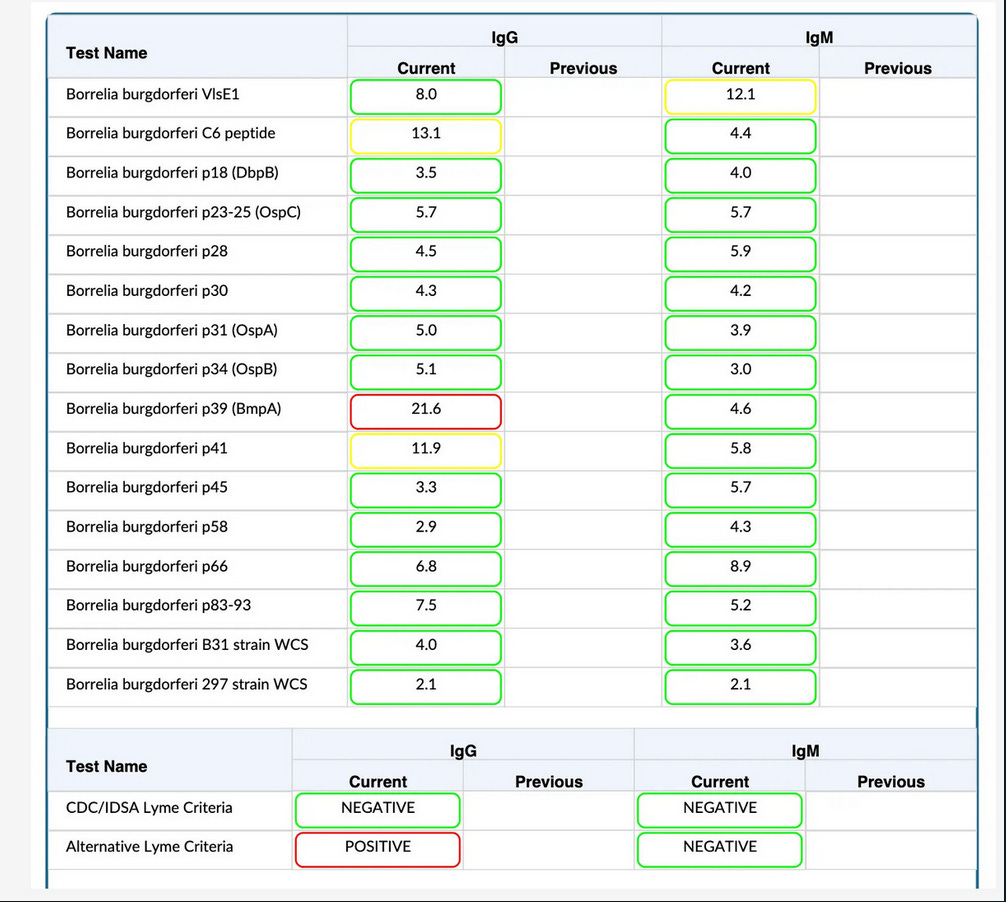Click the Borrelia burgdorferi C6 peptide label
The height and width of the screenshot is (902, 1006).
171,133
